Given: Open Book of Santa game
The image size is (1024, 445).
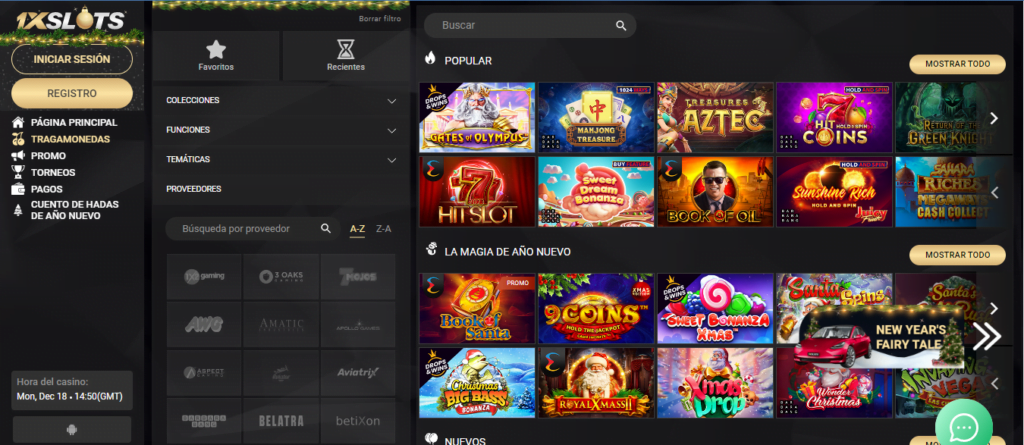Looking at the screenshot, I should pyautogui.click(x=477, y=308).
